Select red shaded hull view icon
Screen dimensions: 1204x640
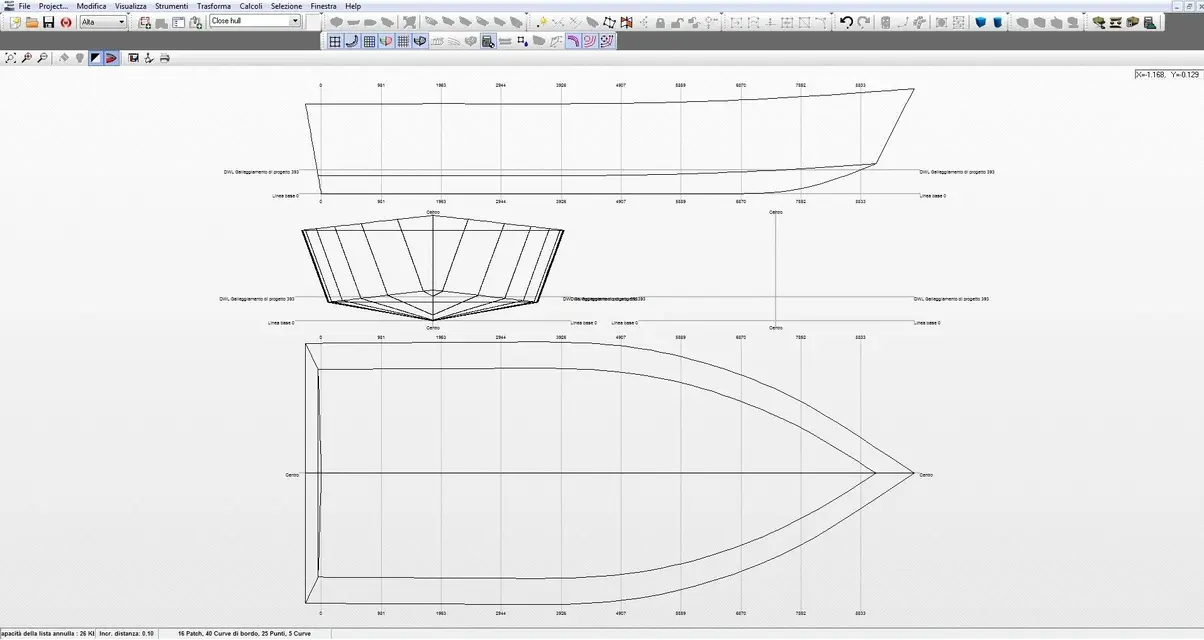coord(111,58)
